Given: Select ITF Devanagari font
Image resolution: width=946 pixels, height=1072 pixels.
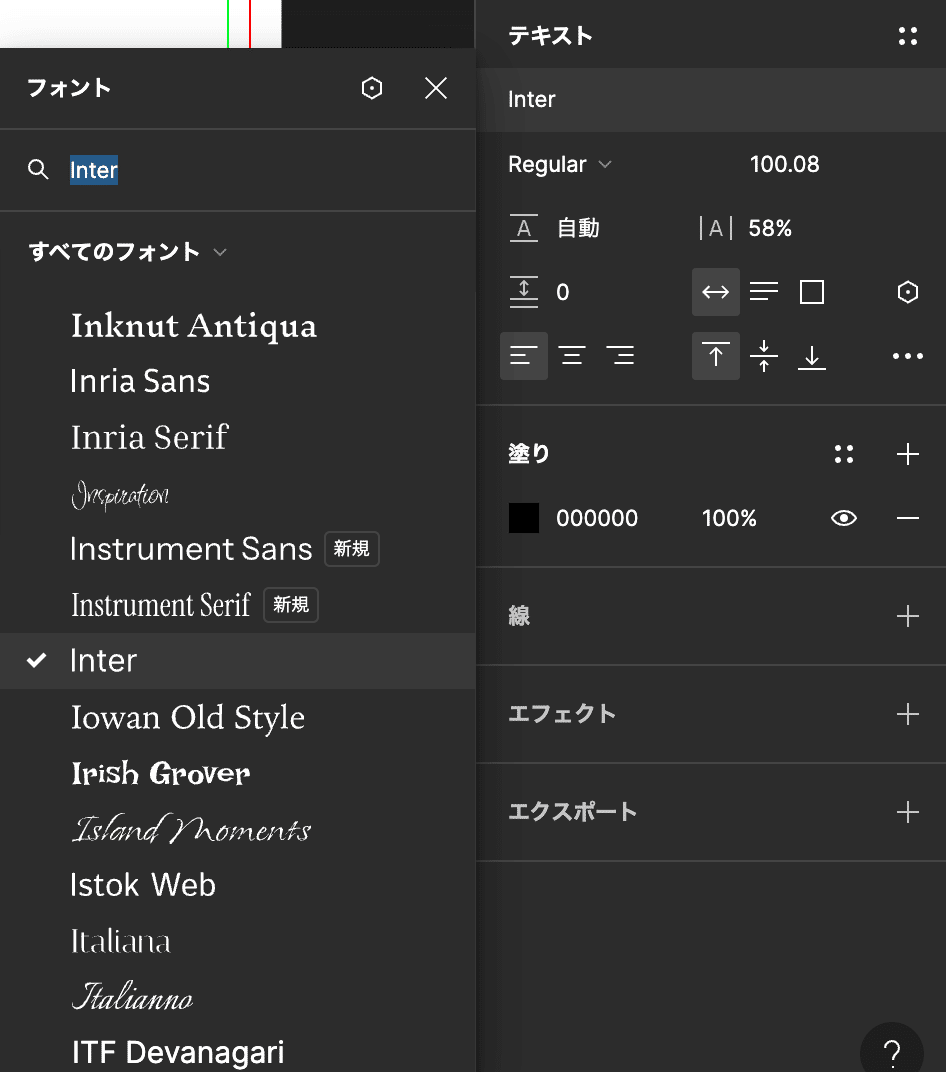Looking at the screenshot, I should click(x=178, y=1053).
